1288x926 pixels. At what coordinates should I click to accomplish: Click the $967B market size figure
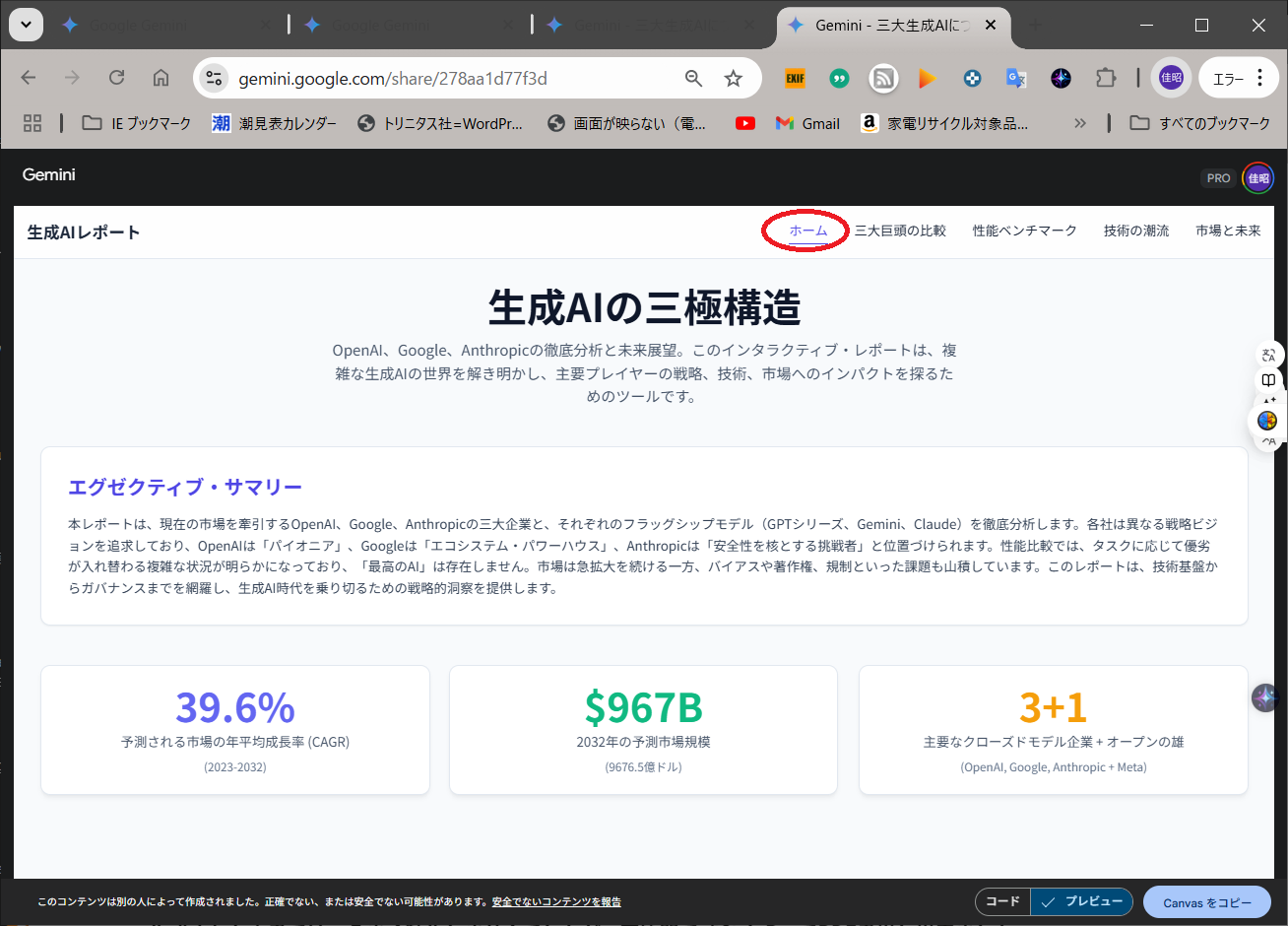point(644,707)
